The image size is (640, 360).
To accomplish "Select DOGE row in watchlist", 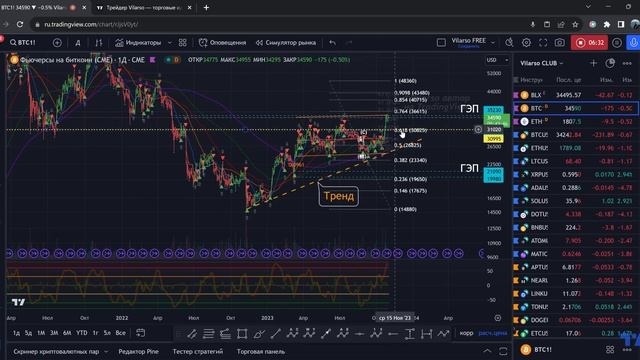I will click(576, 320).
